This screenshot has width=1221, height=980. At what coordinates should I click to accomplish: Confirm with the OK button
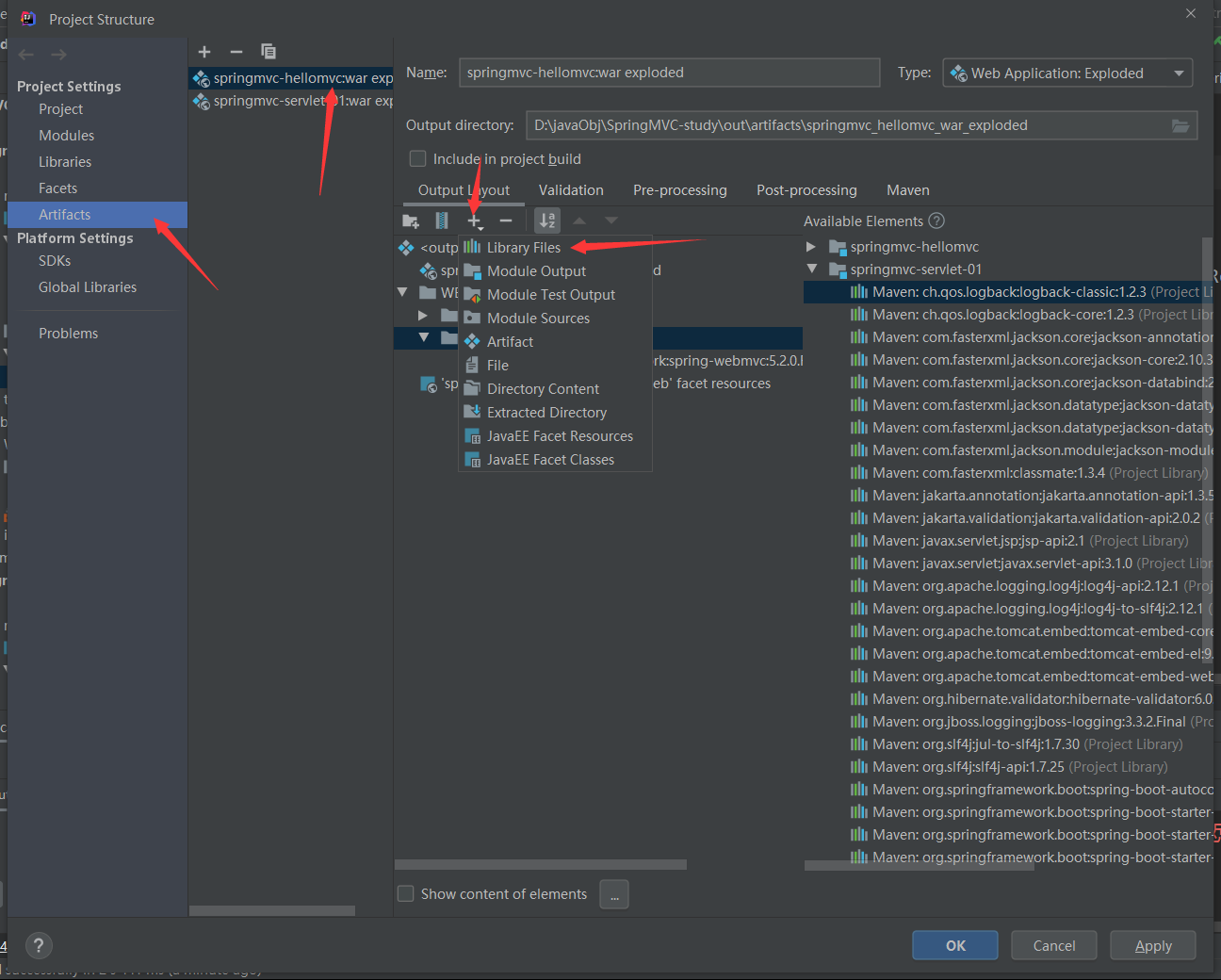pyautogui.click(x=955, y=945)
